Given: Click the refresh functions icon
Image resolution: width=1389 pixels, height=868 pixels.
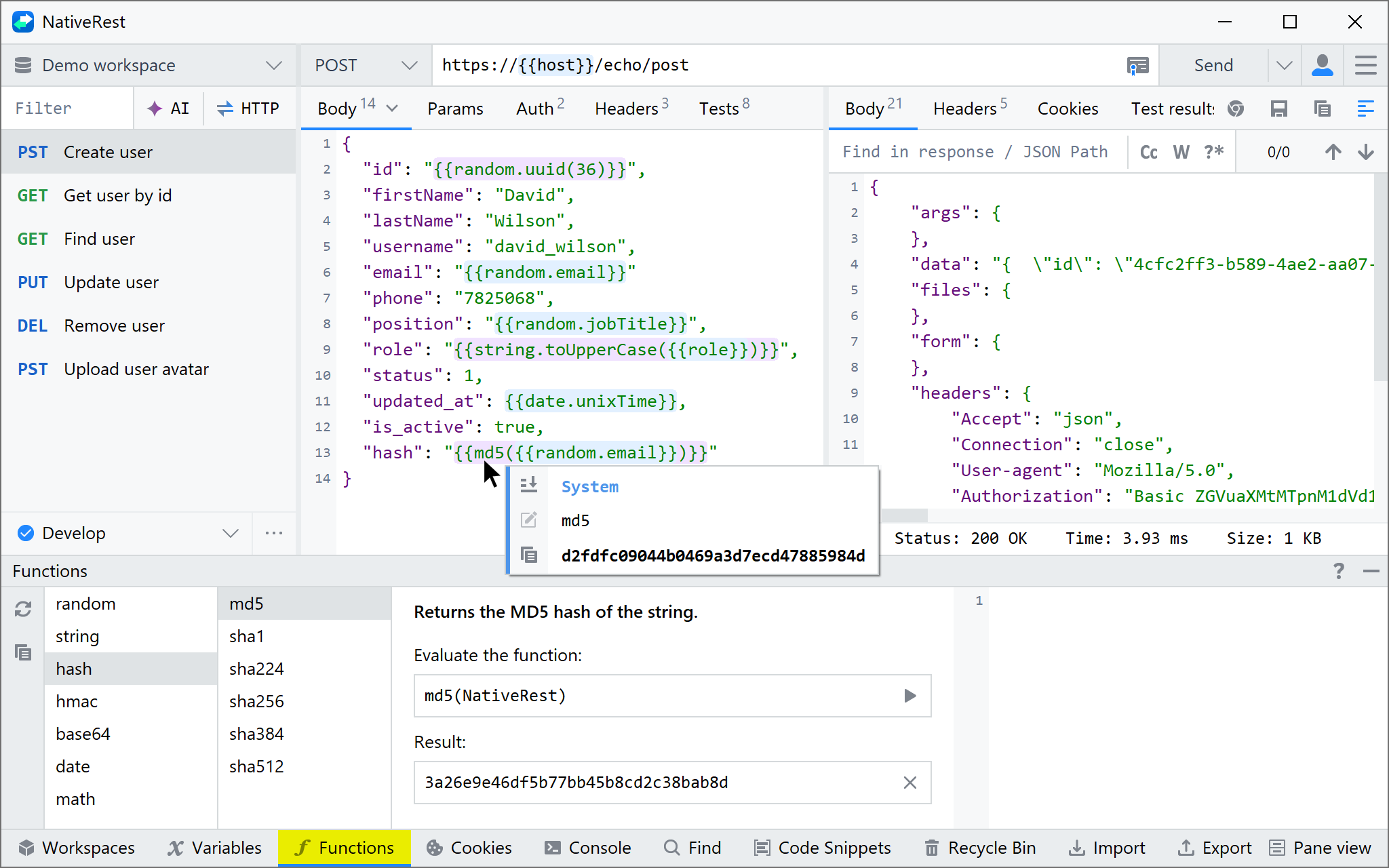Looking at the screenshot, I should [23, 609].
